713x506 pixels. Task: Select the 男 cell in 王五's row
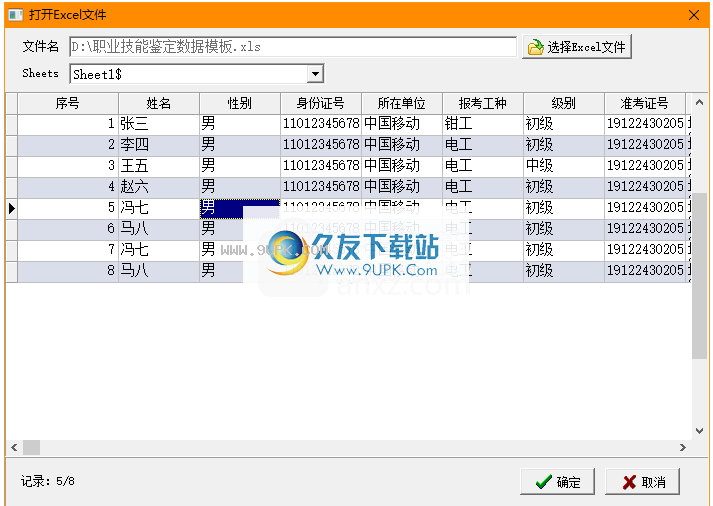coord(240,166)
